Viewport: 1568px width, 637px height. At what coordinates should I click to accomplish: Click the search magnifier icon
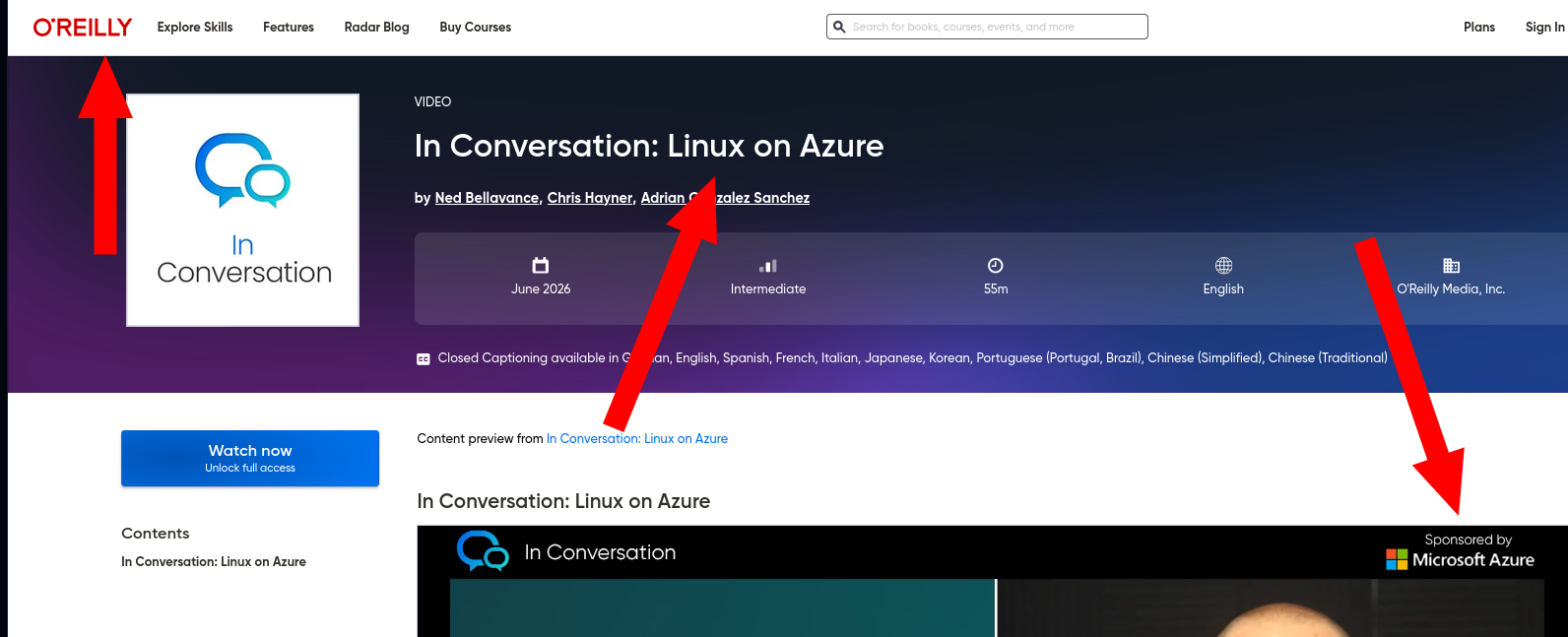[x=839, y=27]
